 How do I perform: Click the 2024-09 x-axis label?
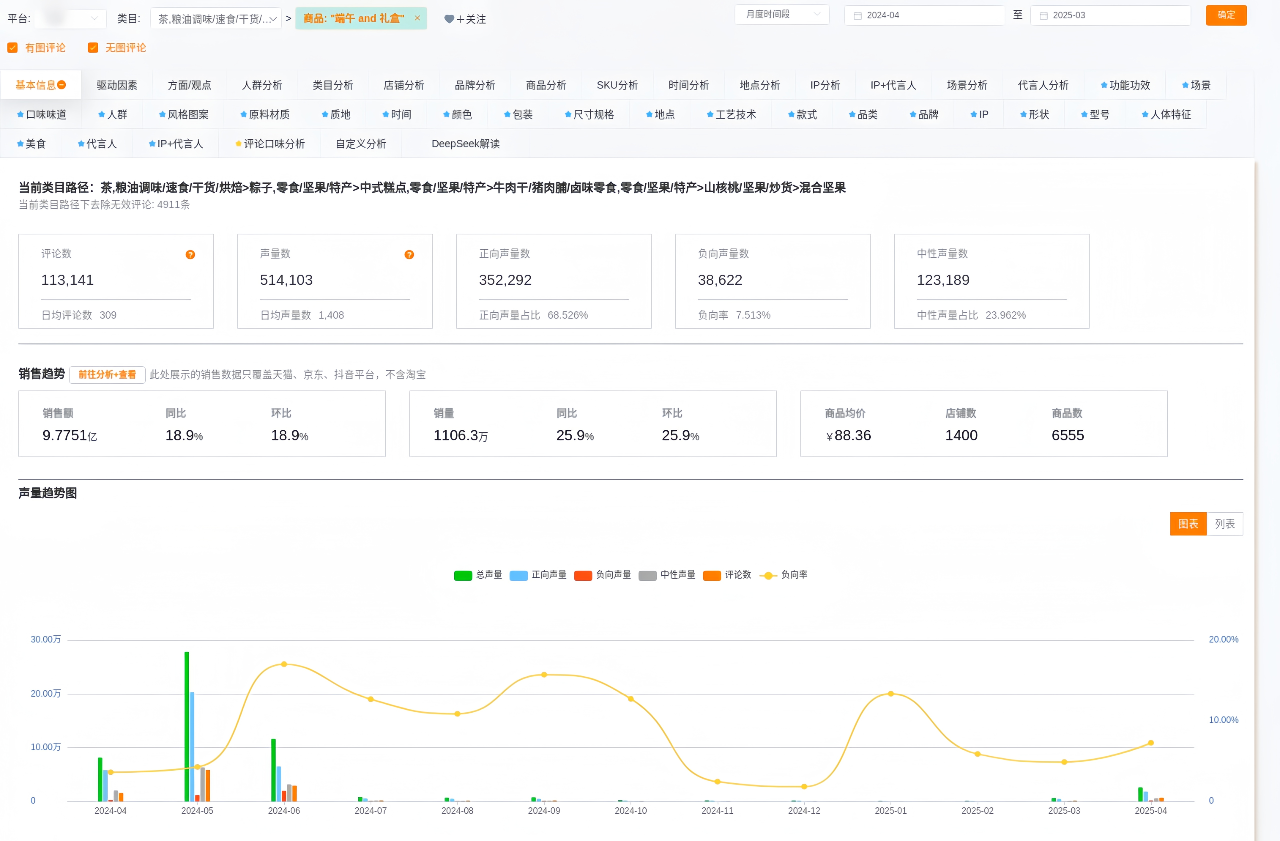544,810
